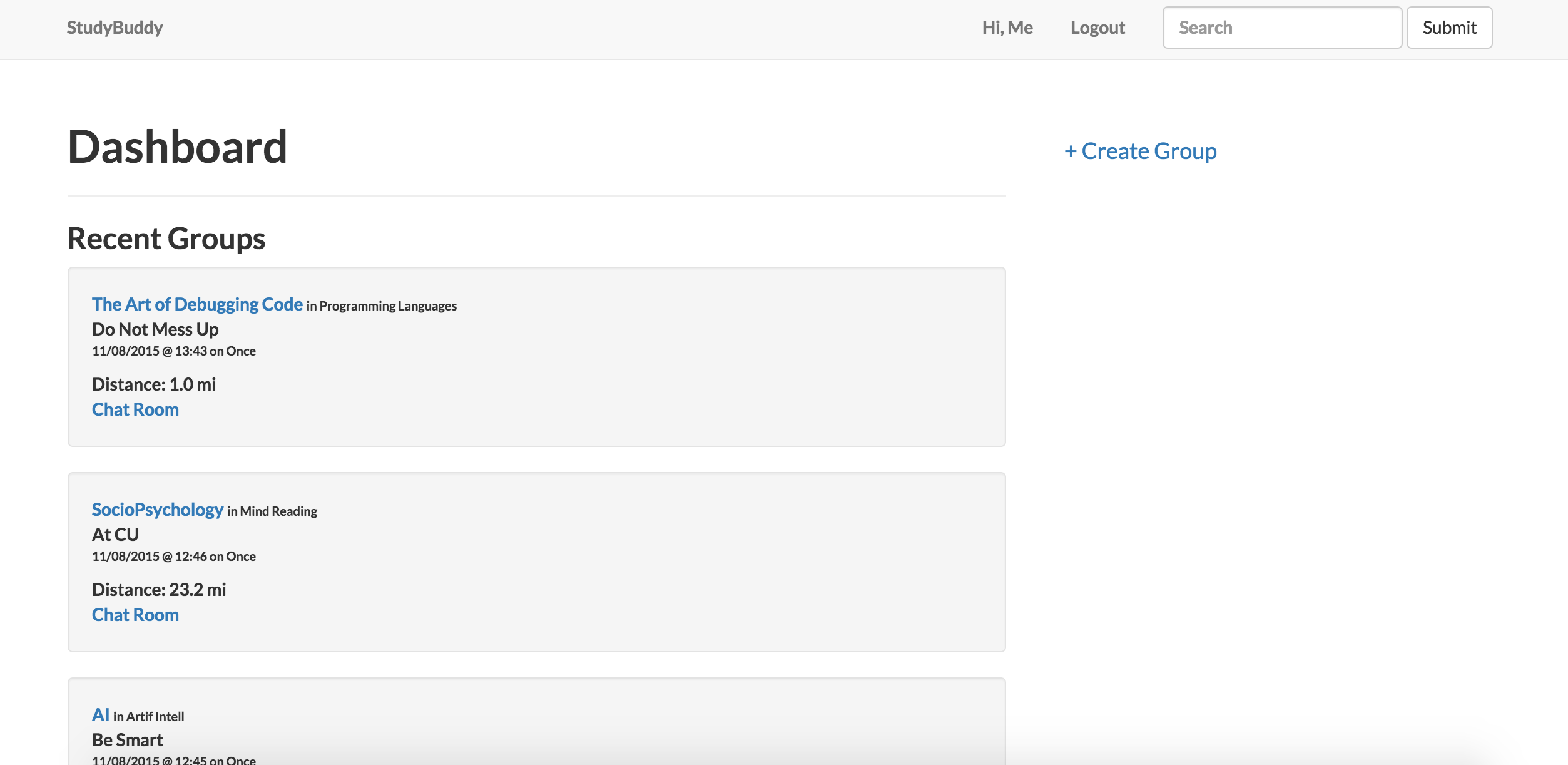Click the 'Do Not Mess Up' description text
The width and height of the screenshot is (1568, 765).
pos(155,329)
